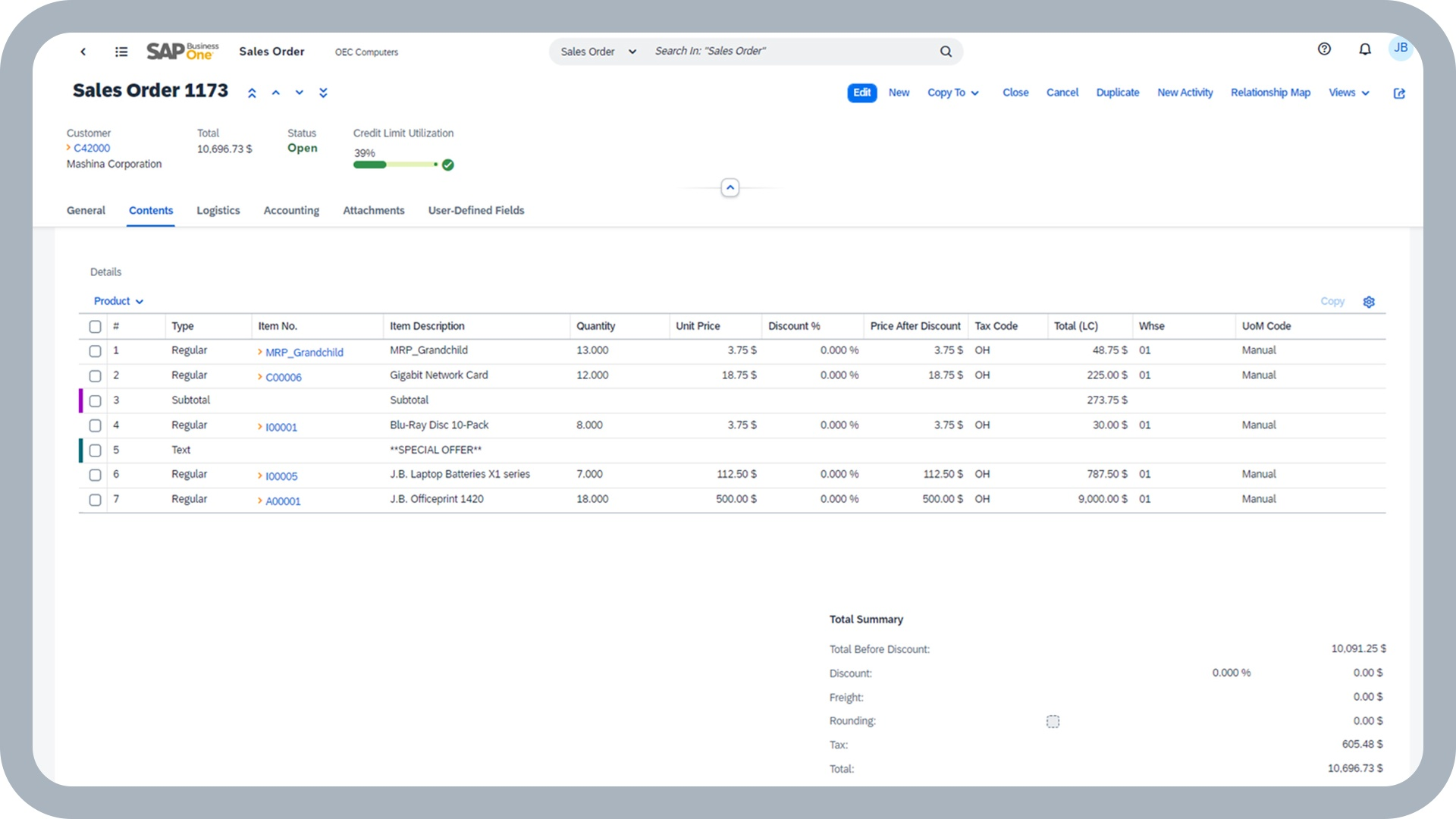Click the search input field

[792, 51]
